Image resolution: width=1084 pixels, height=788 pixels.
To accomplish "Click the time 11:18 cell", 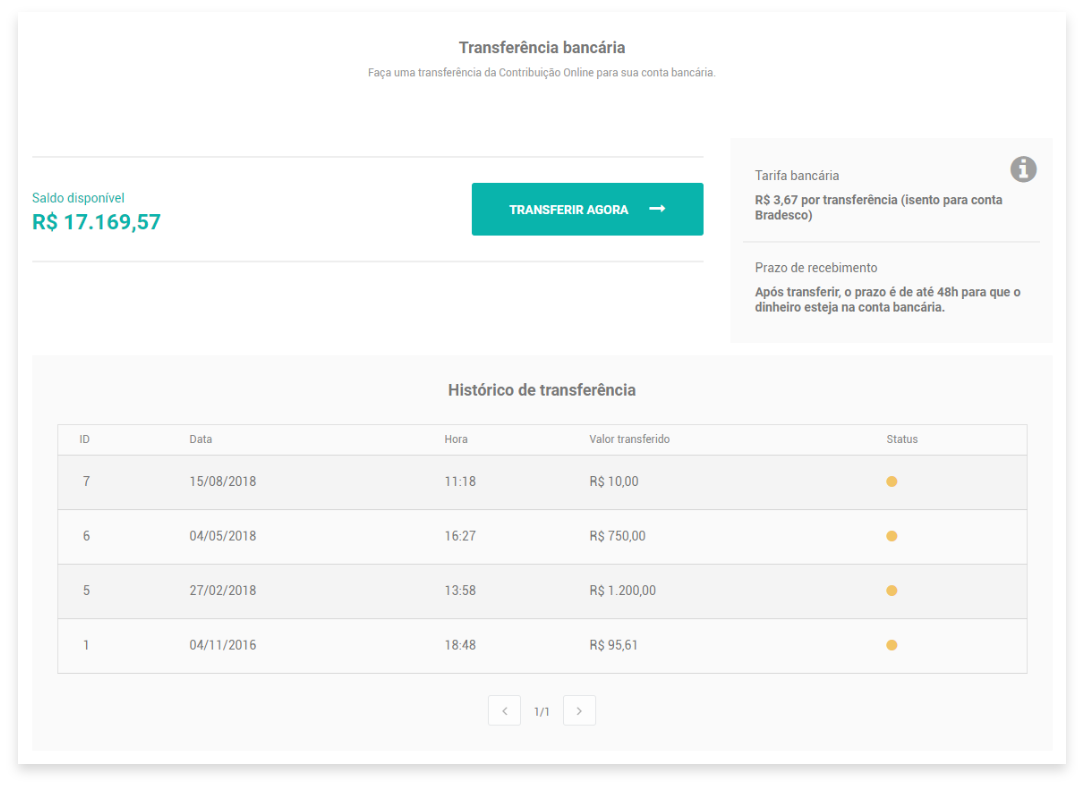I will (x=460, y=482).
